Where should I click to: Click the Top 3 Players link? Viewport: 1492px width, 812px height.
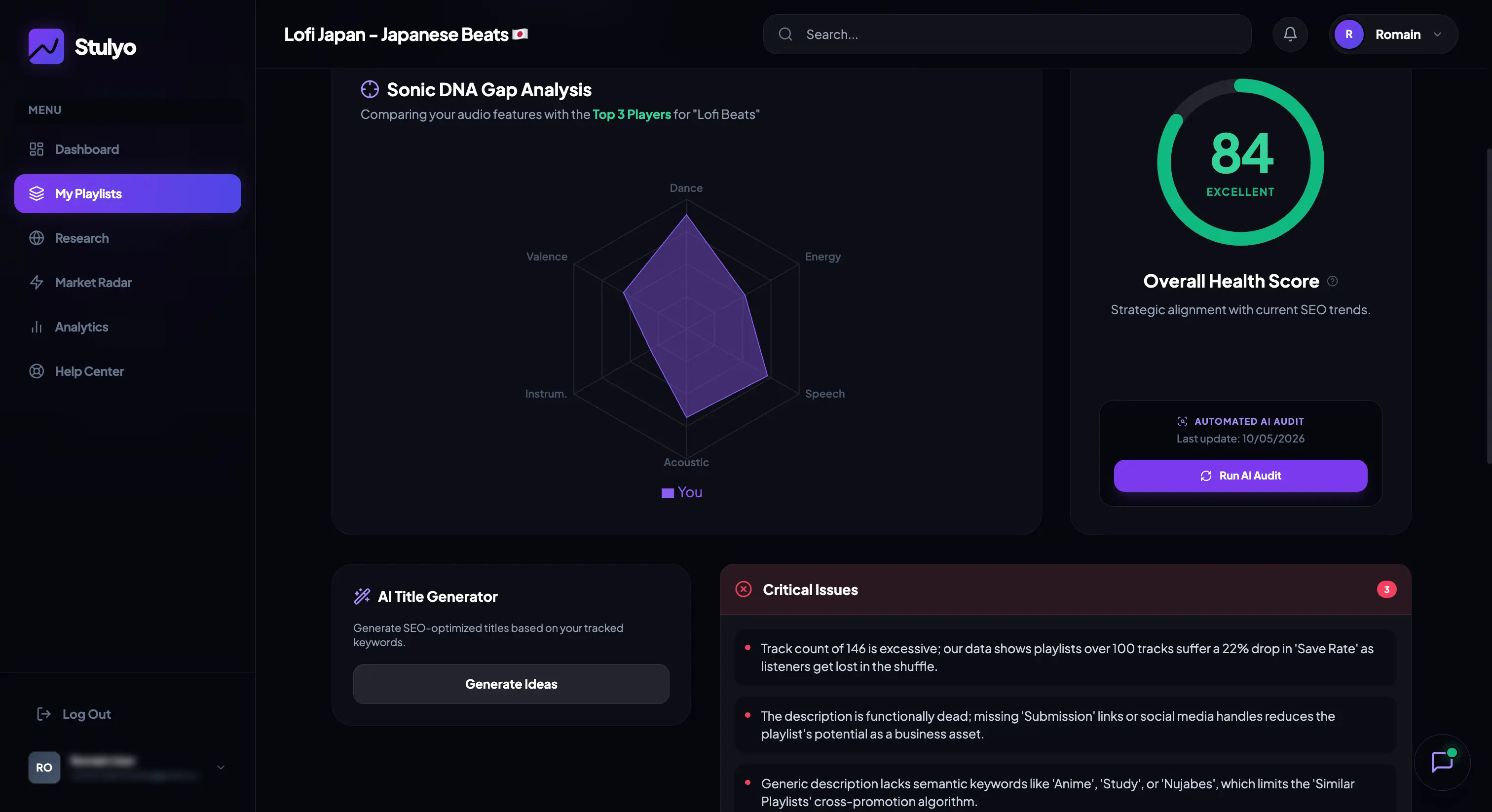point(632,114)
